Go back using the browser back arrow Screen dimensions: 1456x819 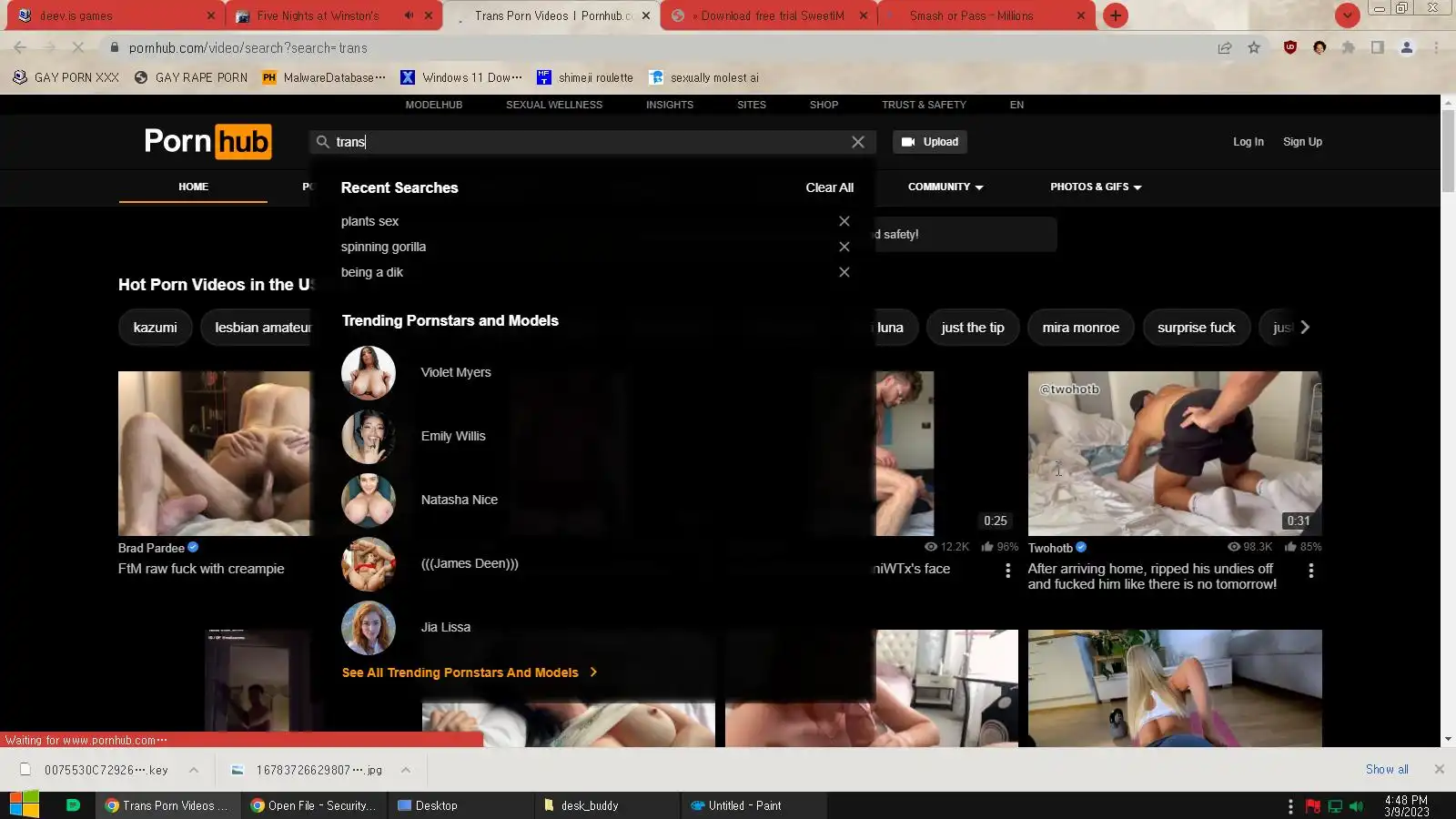point(20,47)
